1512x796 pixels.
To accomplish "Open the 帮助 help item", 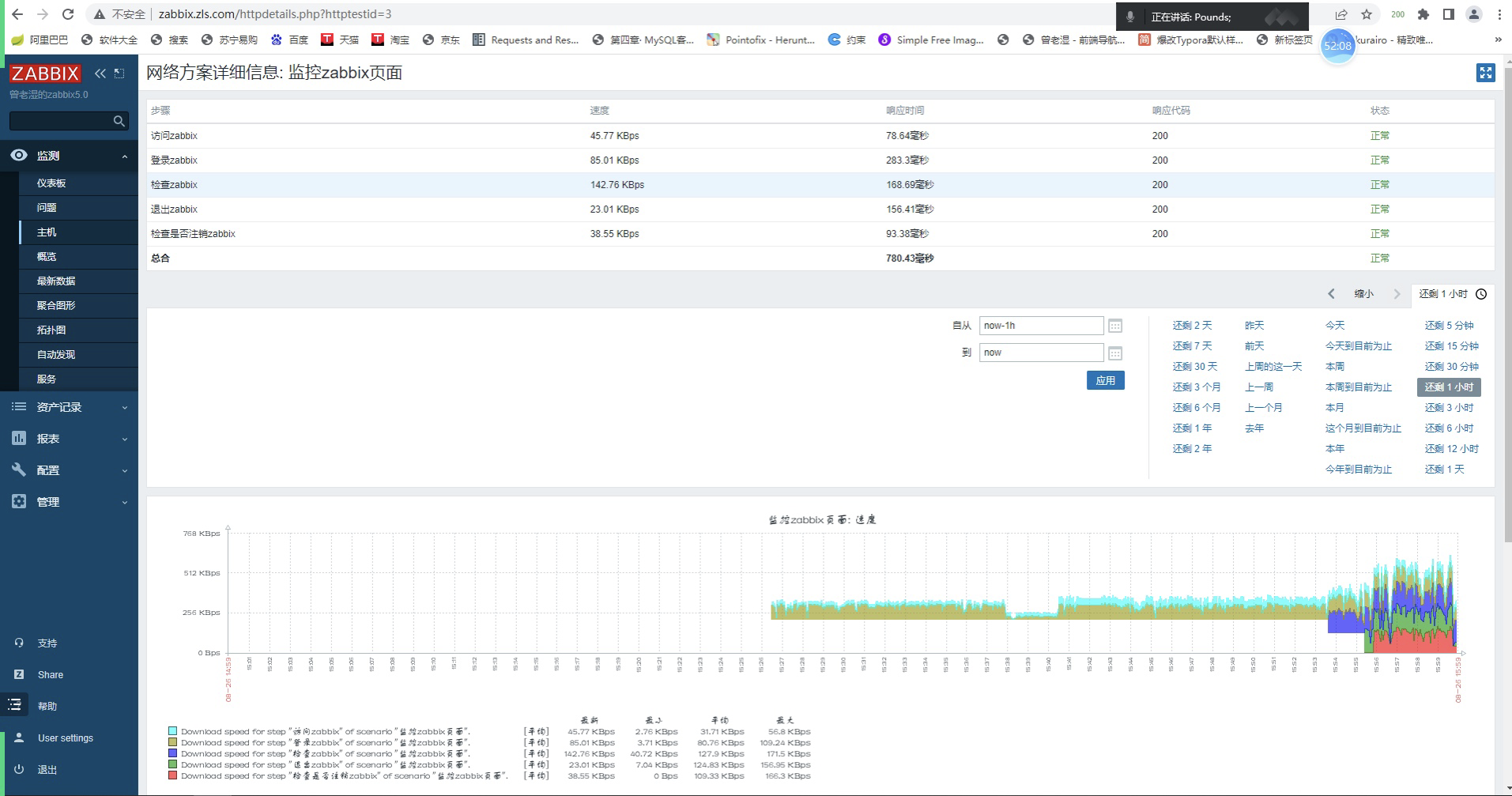I will click(47, 707).
